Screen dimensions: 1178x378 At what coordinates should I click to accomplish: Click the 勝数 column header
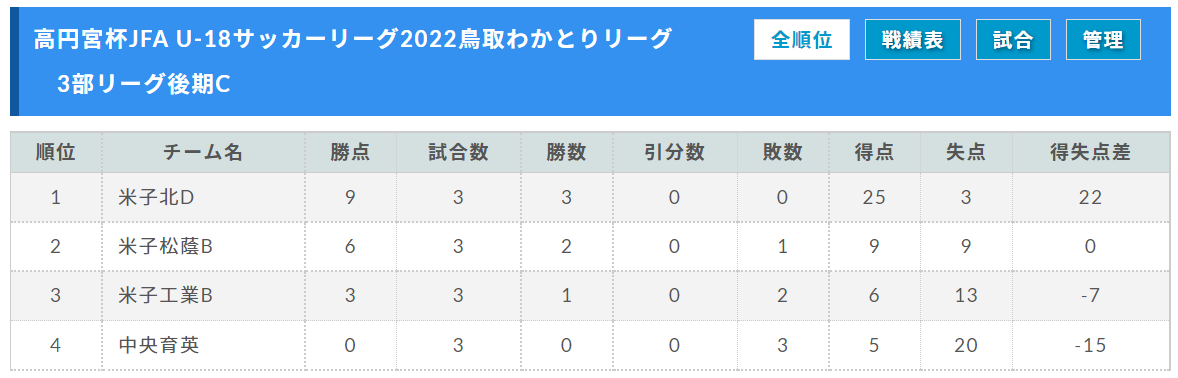566,153
